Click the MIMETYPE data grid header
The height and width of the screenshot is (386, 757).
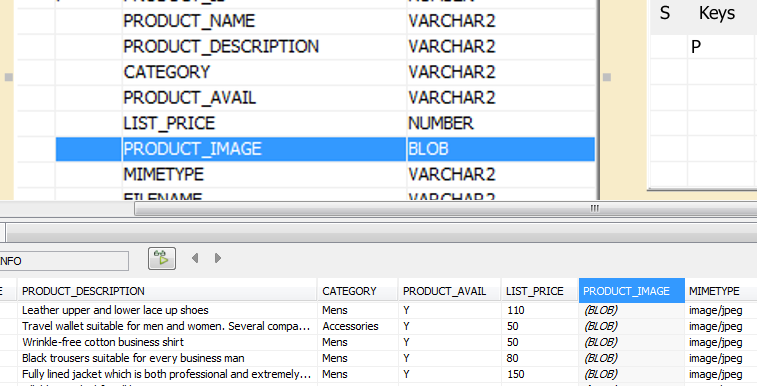click(x=721, y=291)
